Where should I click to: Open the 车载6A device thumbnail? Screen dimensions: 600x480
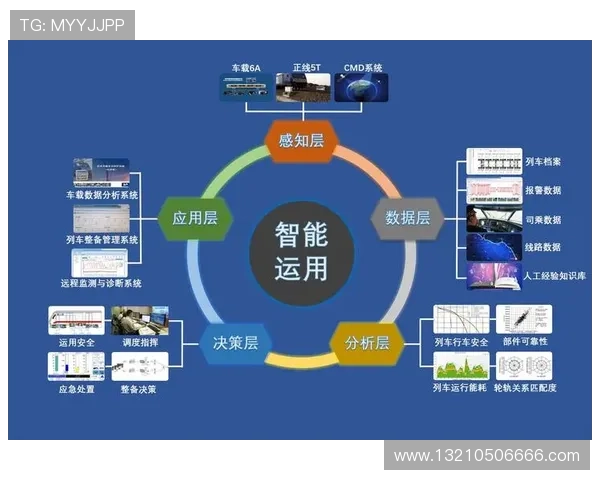[246, 88]
